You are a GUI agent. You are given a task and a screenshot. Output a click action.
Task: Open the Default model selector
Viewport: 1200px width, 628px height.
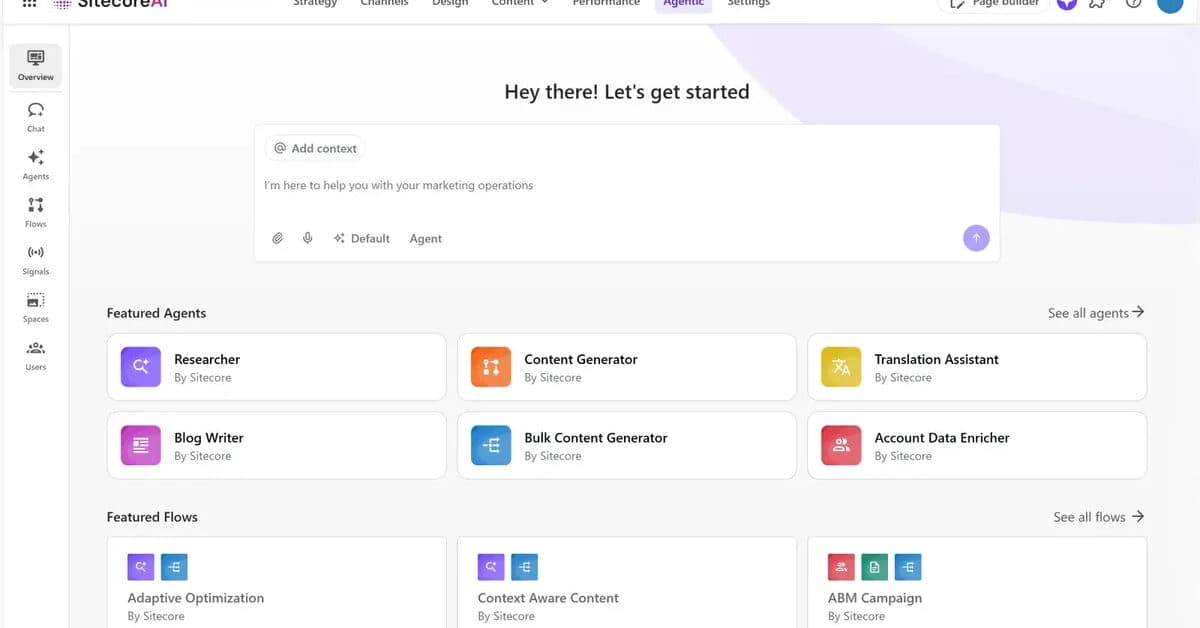(362, 238)
